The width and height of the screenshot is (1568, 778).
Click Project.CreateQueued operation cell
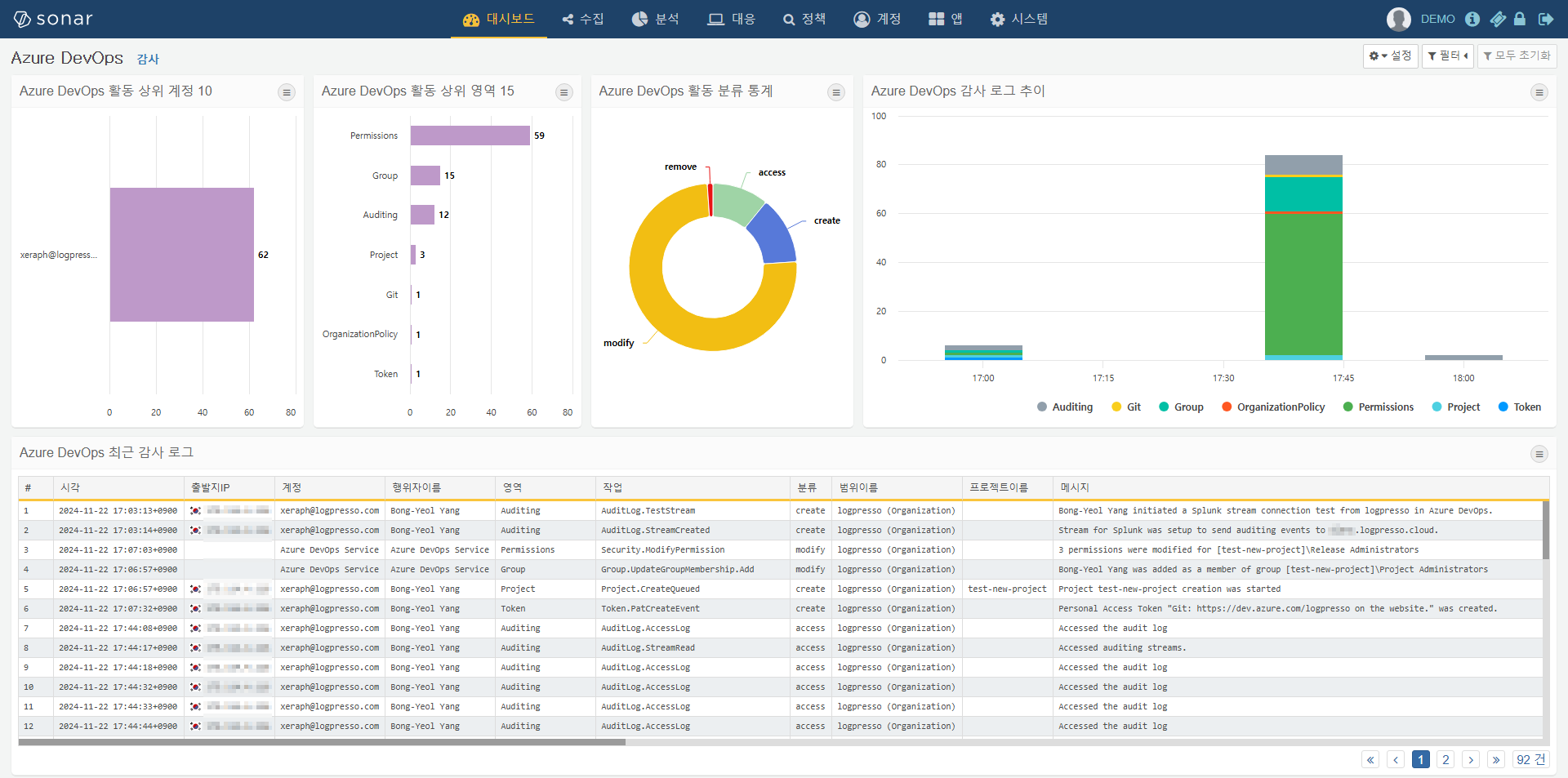[651, 589]
